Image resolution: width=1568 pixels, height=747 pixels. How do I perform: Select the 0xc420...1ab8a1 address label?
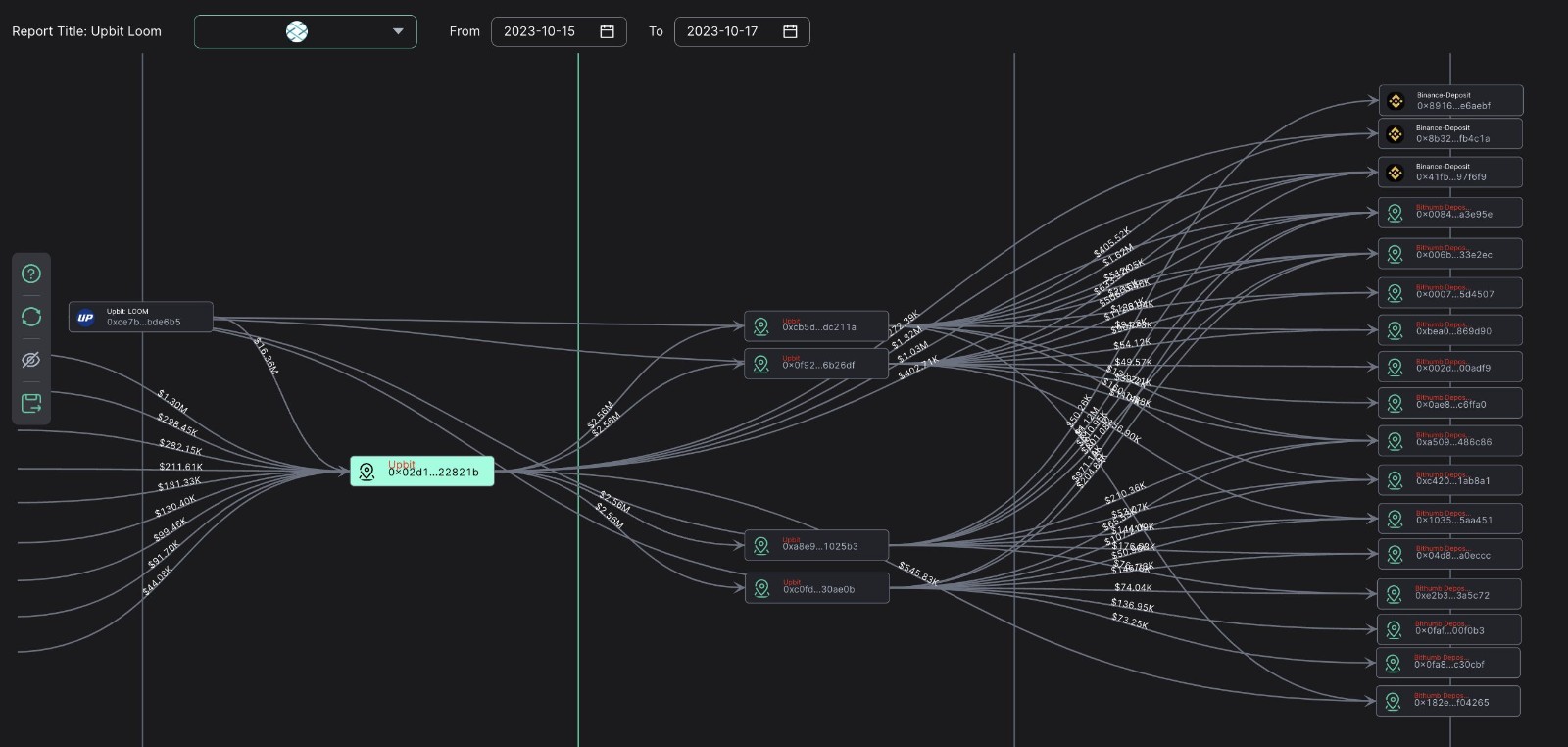click(1453, 481)
